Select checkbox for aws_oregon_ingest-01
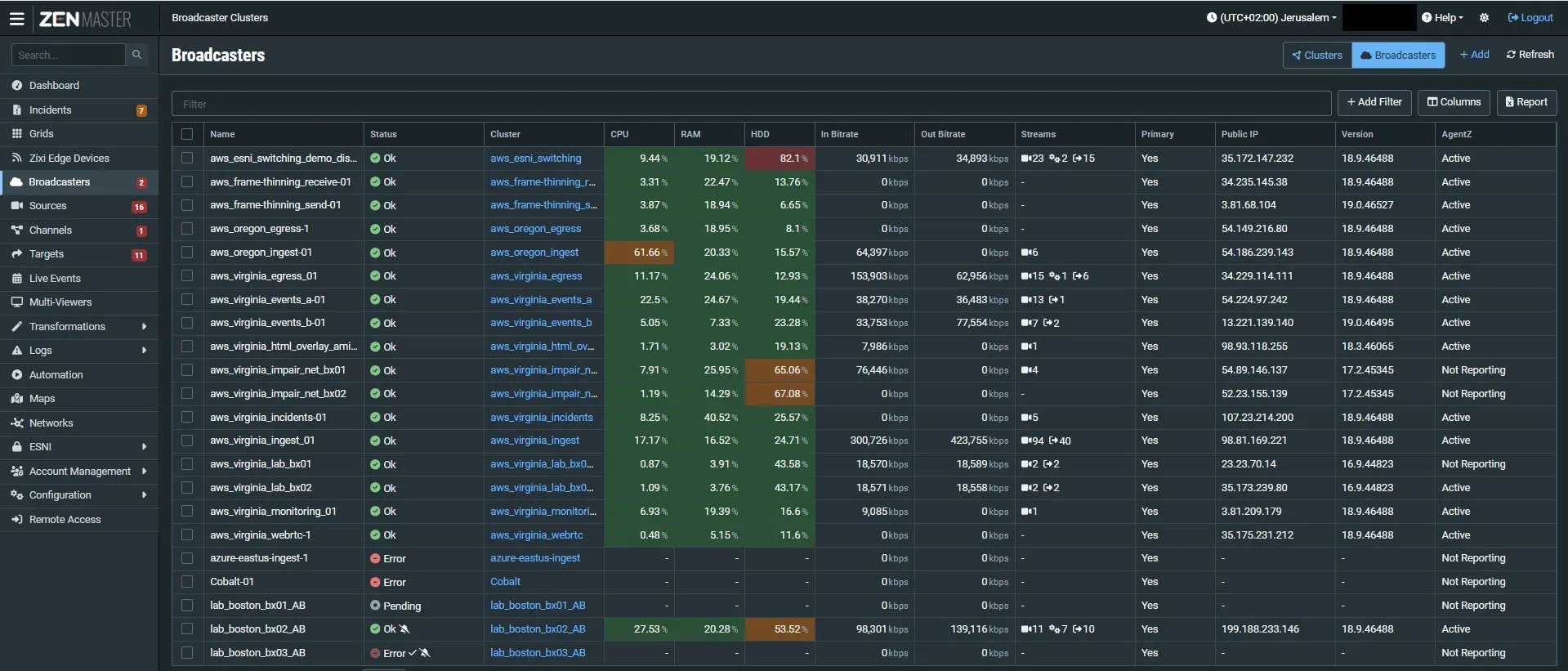The width and height of the screenshot is (1568, 671). [x=187, y=253]
